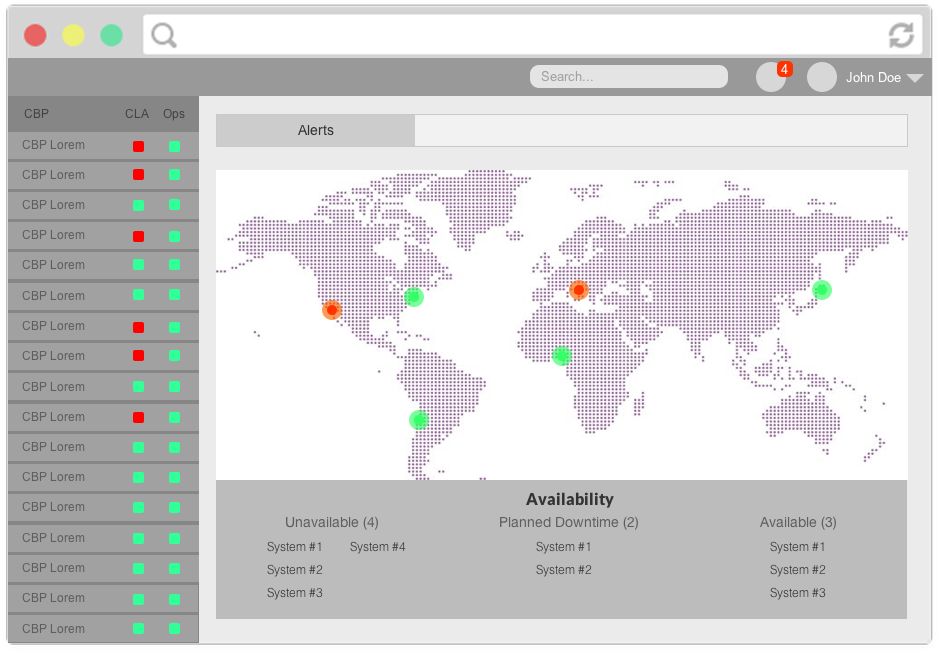Open System #2 under Available
The image size is (940, 654).
pos(797,569)
